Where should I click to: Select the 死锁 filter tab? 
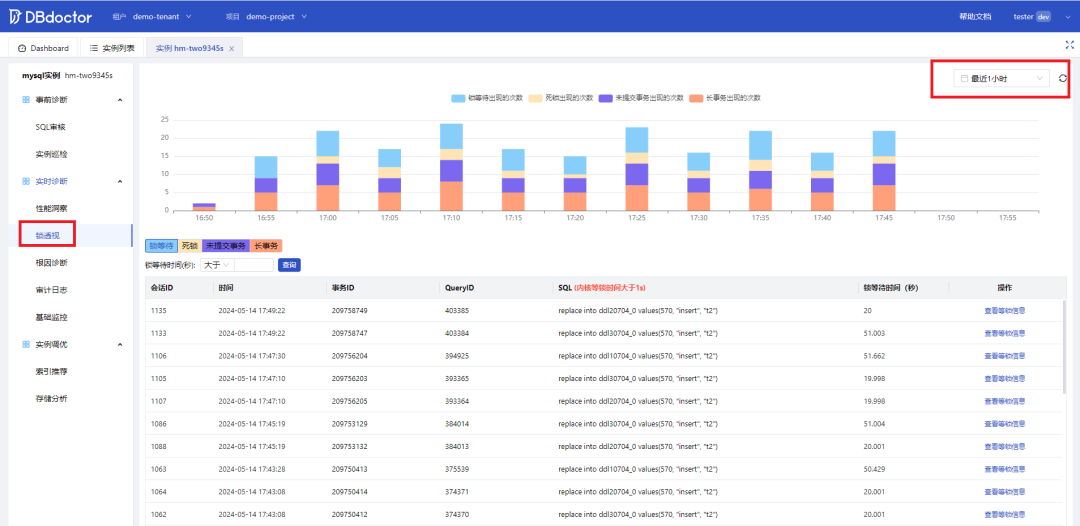(x=189, y=245)
